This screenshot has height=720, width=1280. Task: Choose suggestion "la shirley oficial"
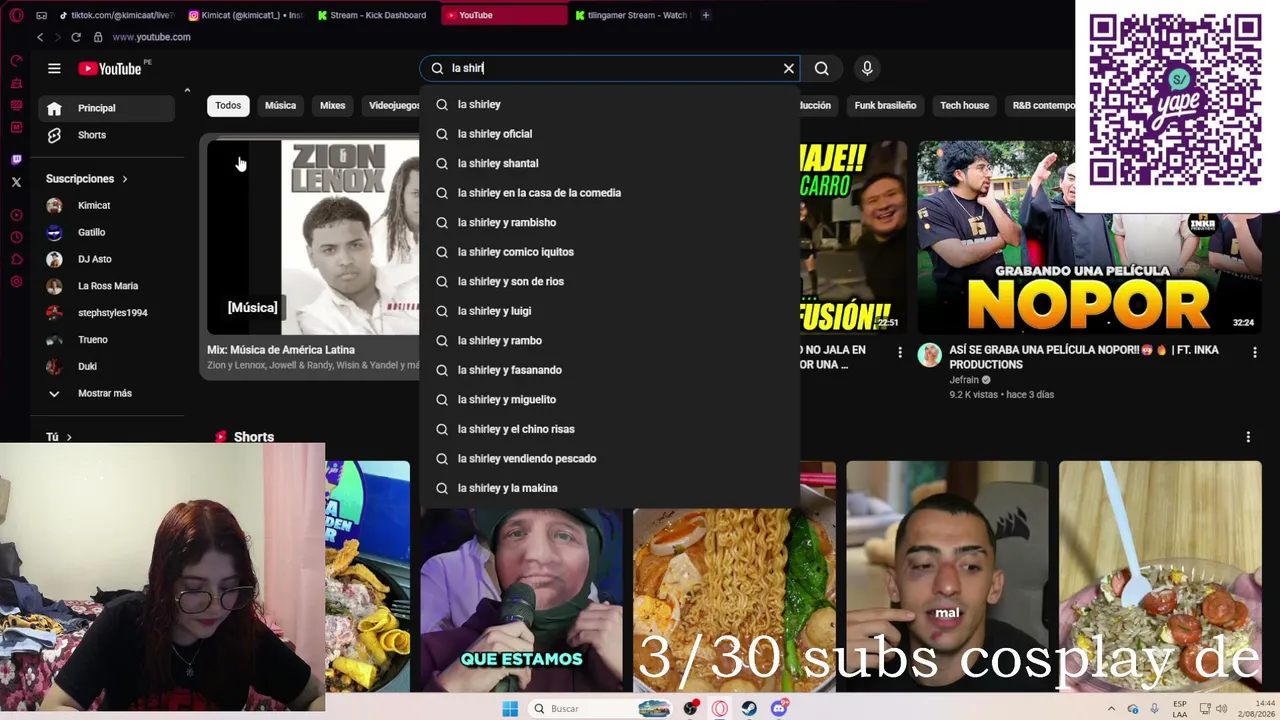[610, 134]
